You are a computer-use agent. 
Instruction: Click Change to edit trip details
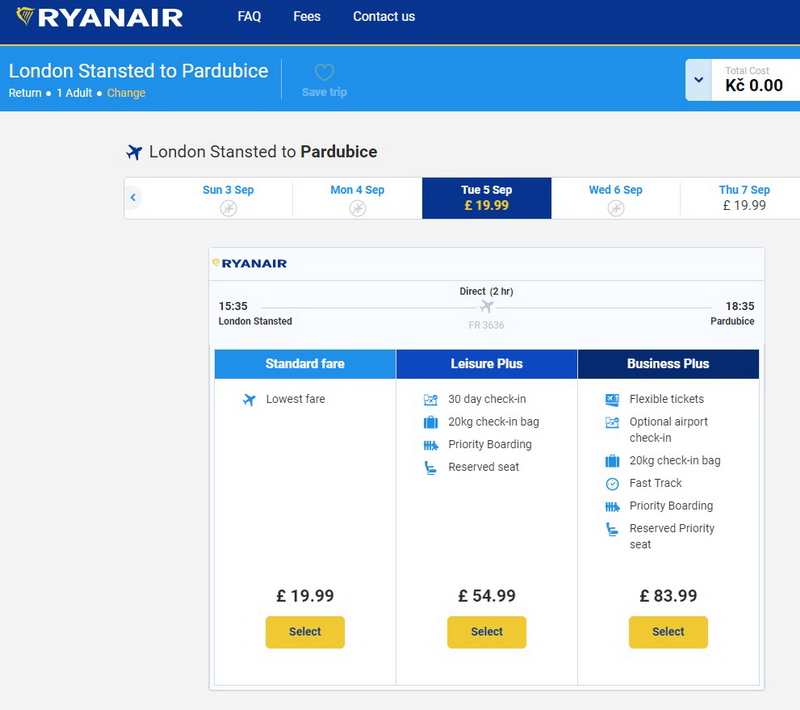[126, 93]
